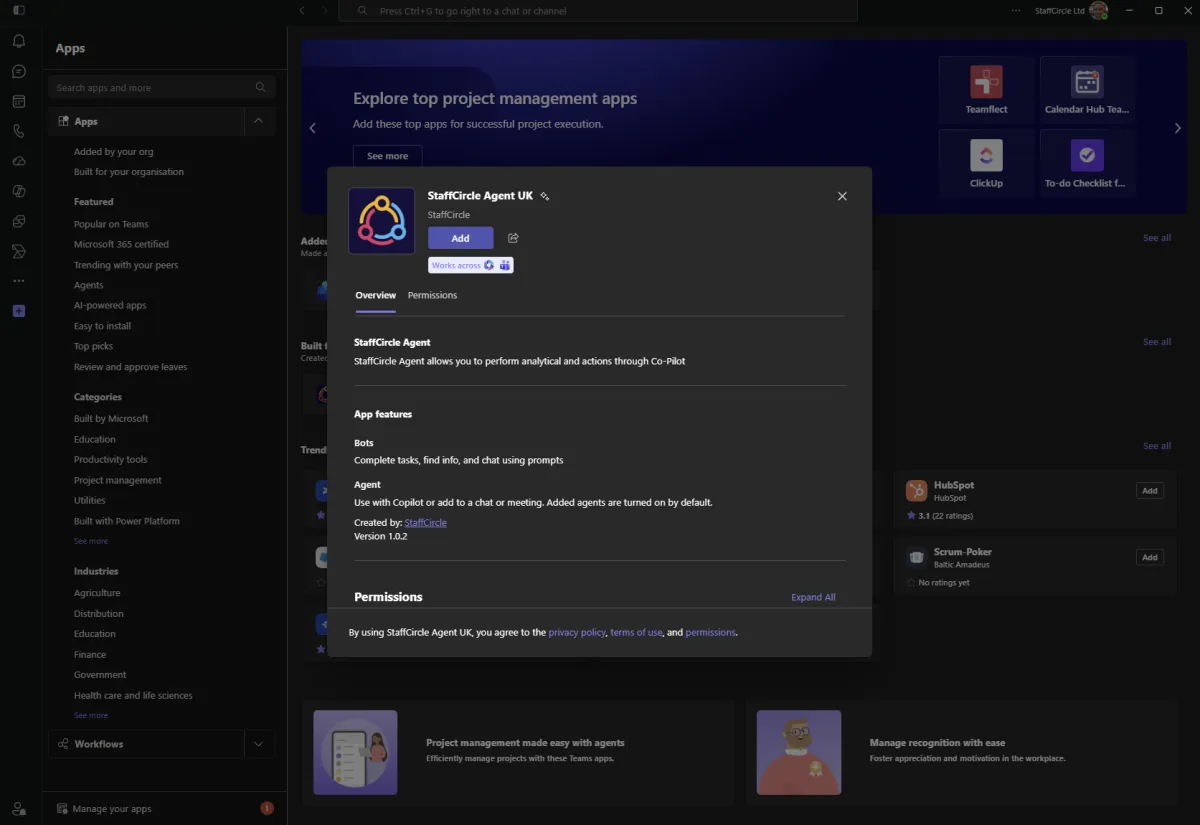This screenshot has height=825, width=1200.
Task: Select Project management category
Action: 117,480
